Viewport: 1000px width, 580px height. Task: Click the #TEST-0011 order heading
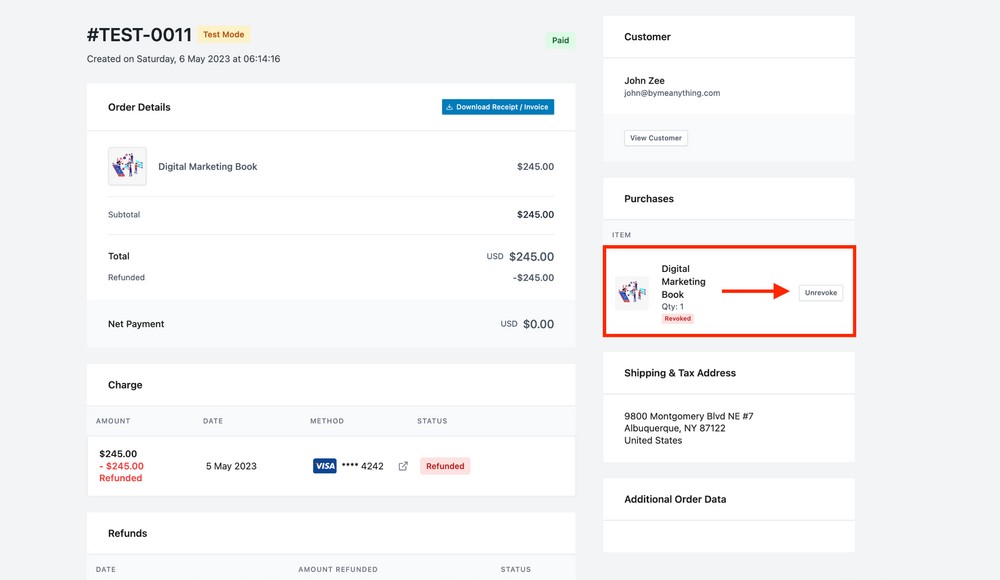click(x=139, y=35)
